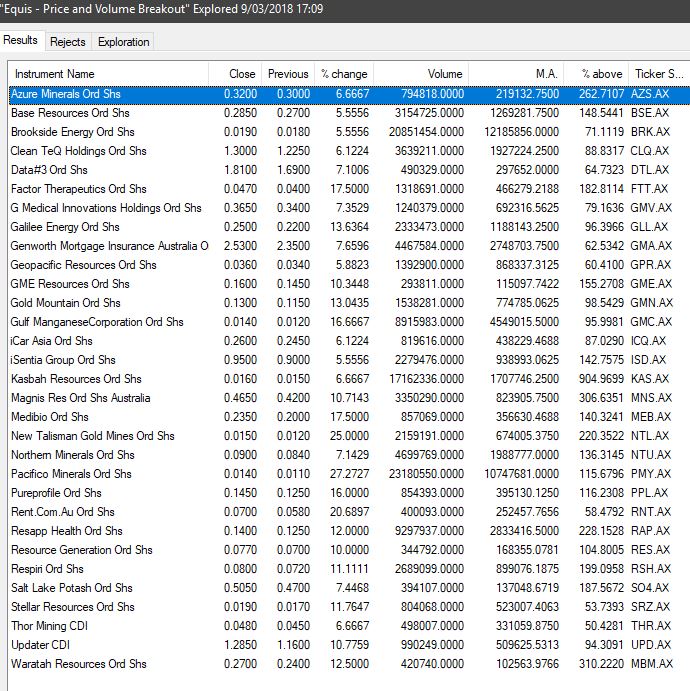Select Respiri Ord Shs row
The width and height of the screenshot is (690, 691).
pyautogui.click(x=349, y=568)
